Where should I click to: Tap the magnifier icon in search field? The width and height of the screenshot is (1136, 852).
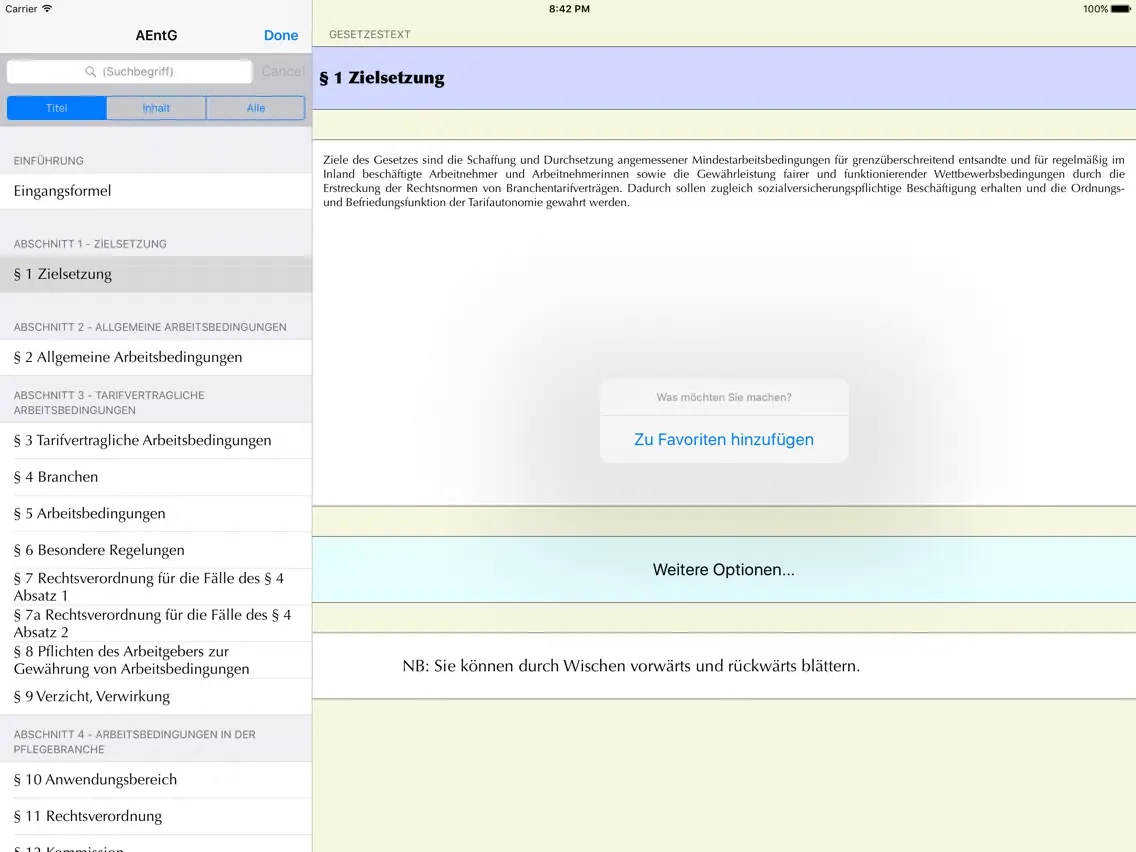click(91, 71)
